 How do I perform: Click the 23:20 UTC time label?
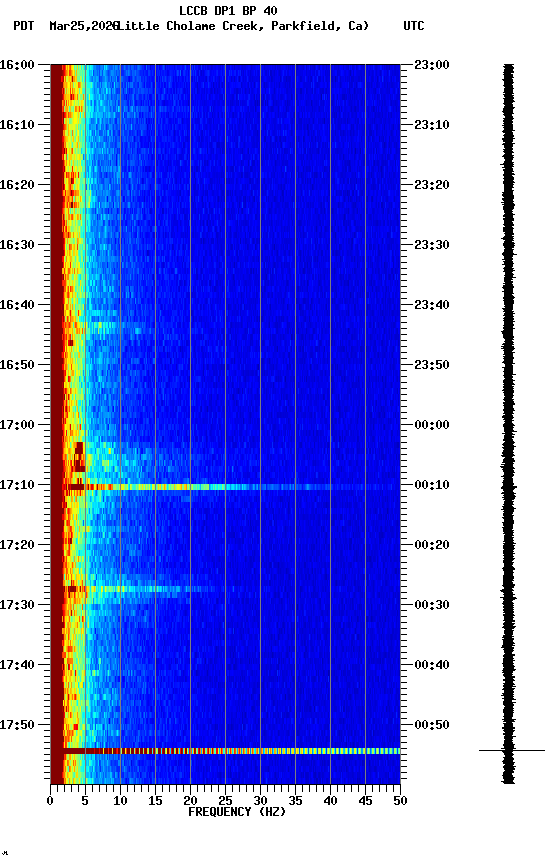click(x=432, y=185)
